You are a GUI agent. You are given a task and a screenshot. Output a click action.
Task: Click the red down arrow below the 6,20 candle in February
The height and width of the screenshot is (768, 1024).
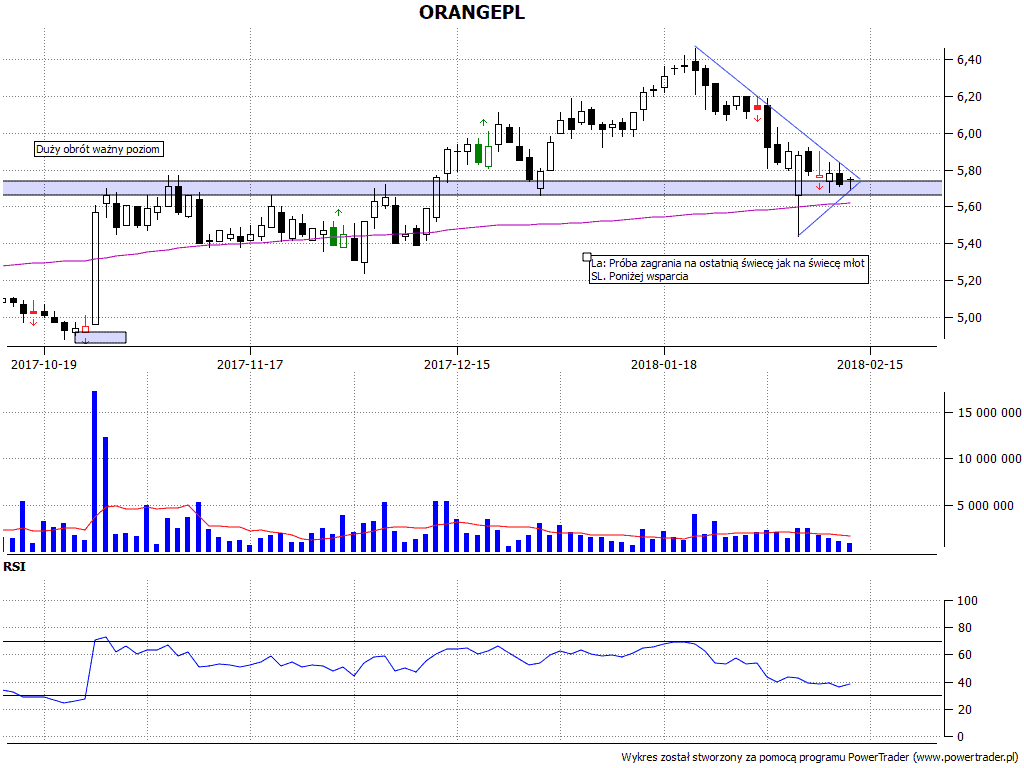(758, 118)
